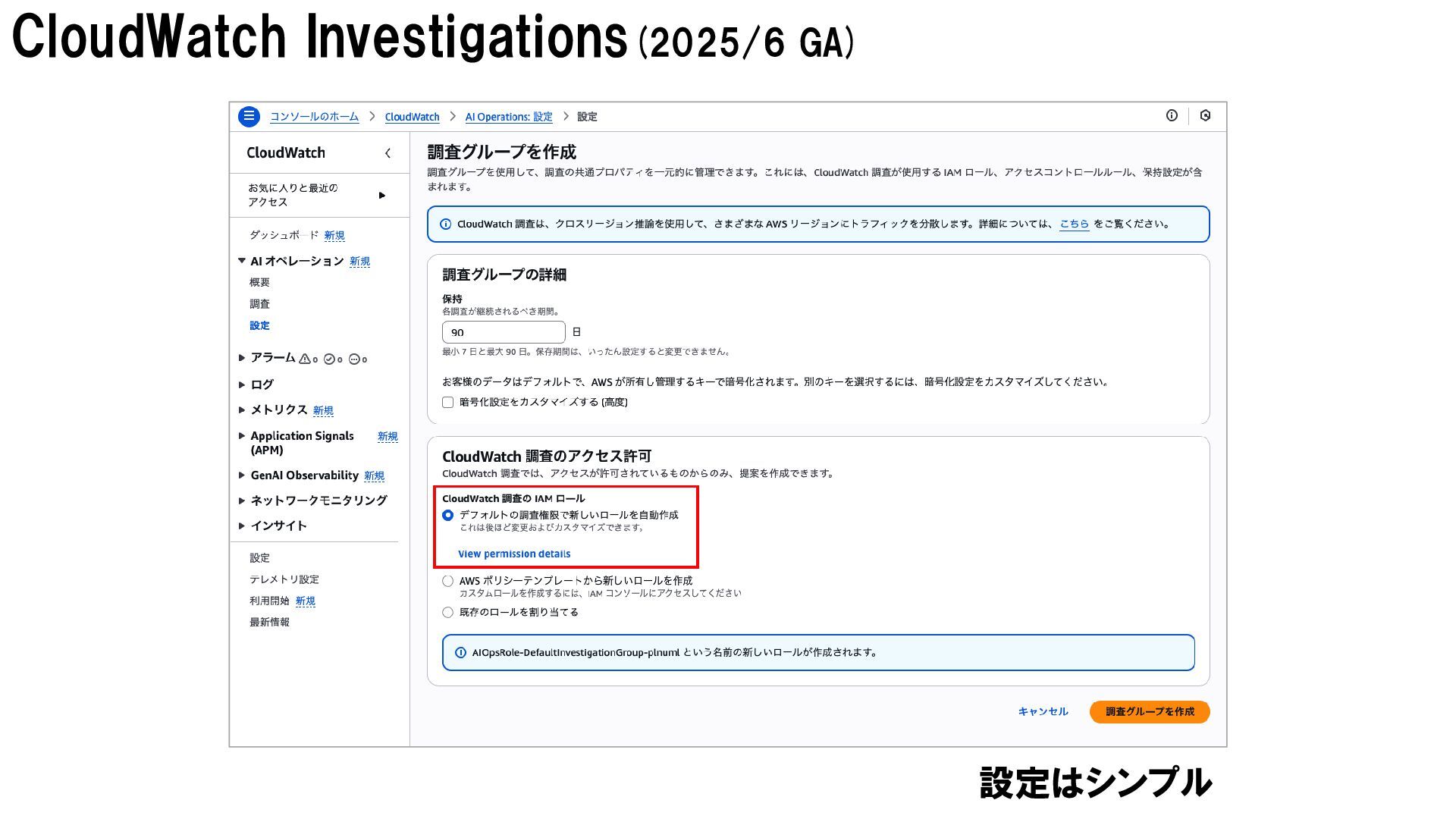Click the 保持 days input field

click(503, 332)
